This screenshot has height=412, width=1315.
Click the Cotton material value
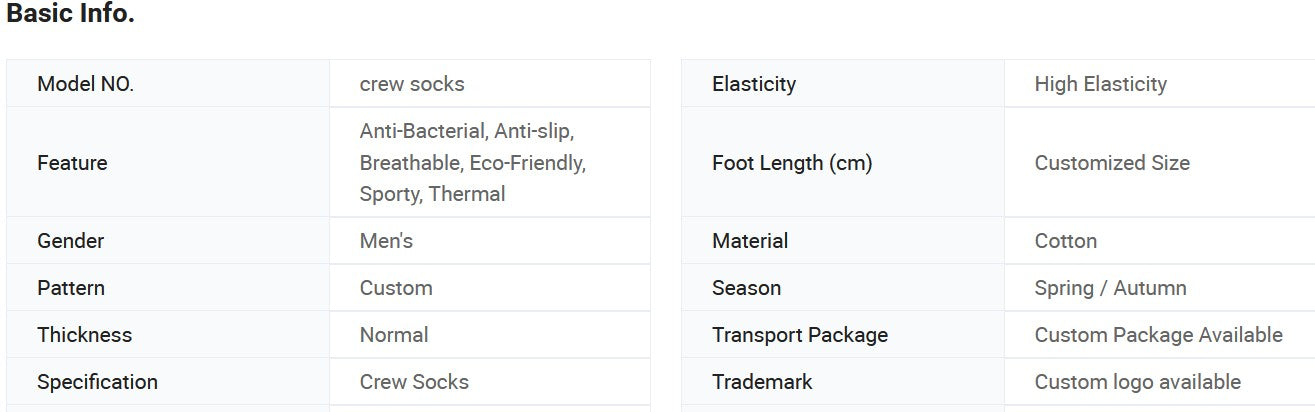(x=1065, y=241)
